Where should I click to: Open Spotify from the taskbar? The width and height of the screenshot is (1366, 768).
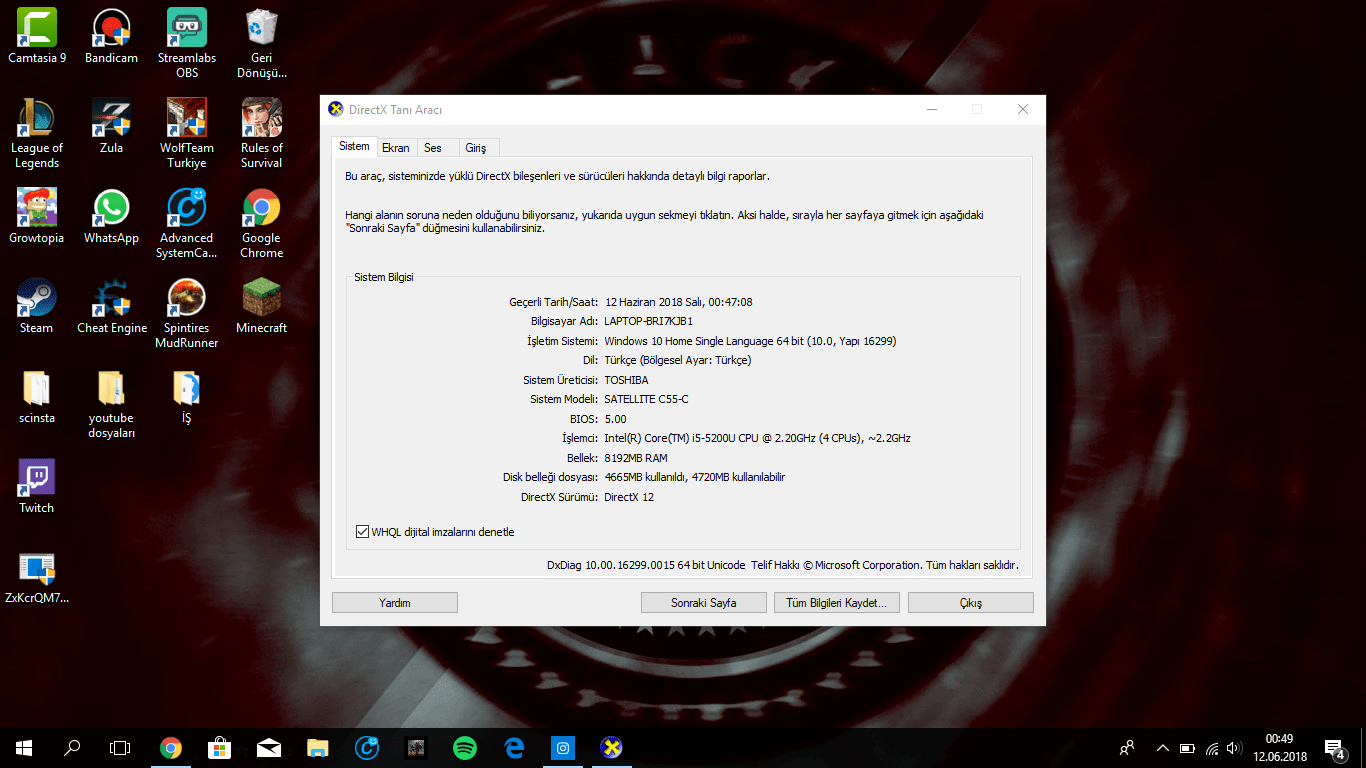click(x=465, y=747)
